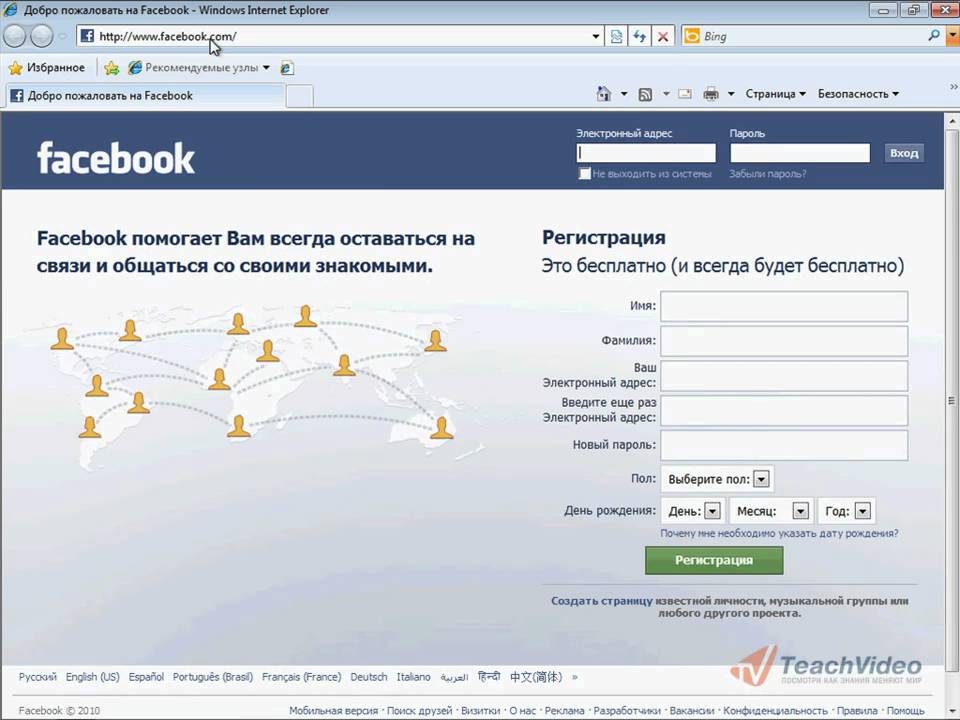Viewport: 960px width, 720px height.
Task: Open the feeds dropdown next to RSS icon
Action: [x=666, y=94]
